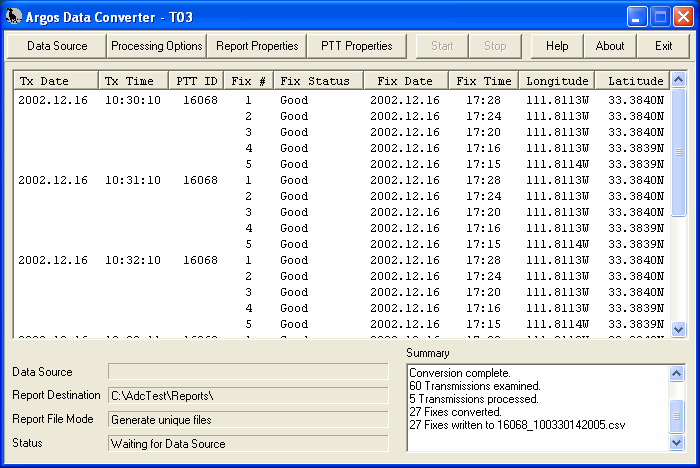Click the 'Report Destination' label

click(x=56, y=395)
